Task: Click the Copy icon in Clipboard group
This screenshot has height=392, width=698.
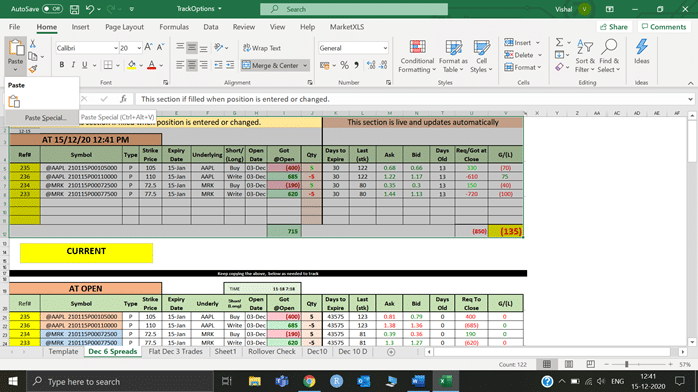Action: coord(32,57)
